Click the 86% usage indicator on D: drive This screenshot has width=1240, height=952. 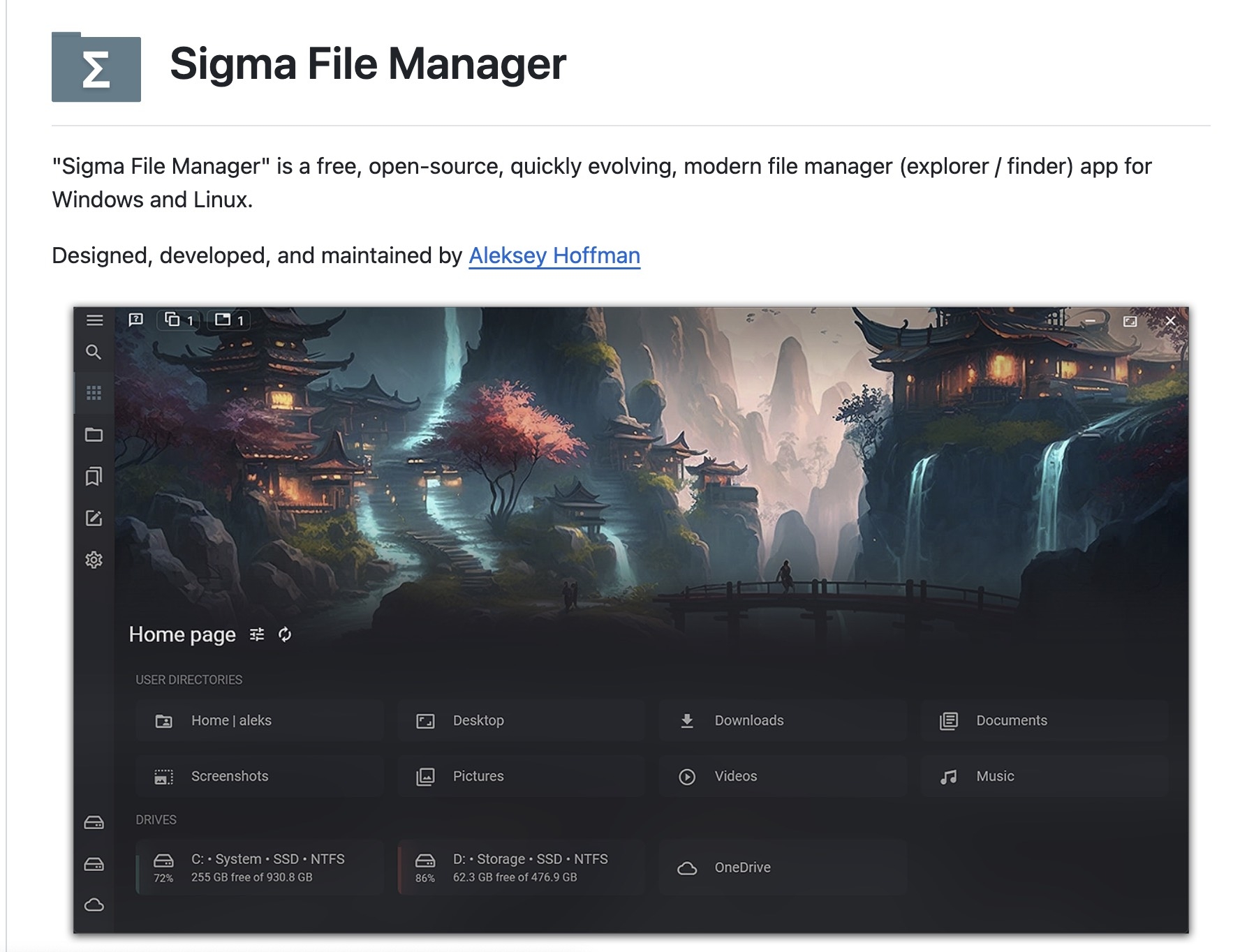425,878
